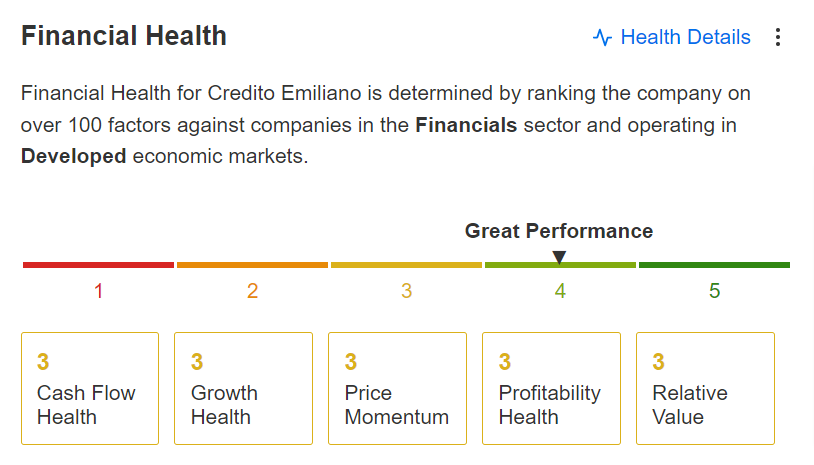Screen dimensions: 814x465
Task: Click the light green scale segment
Action: pyautogui.click(x=560, y=265)
